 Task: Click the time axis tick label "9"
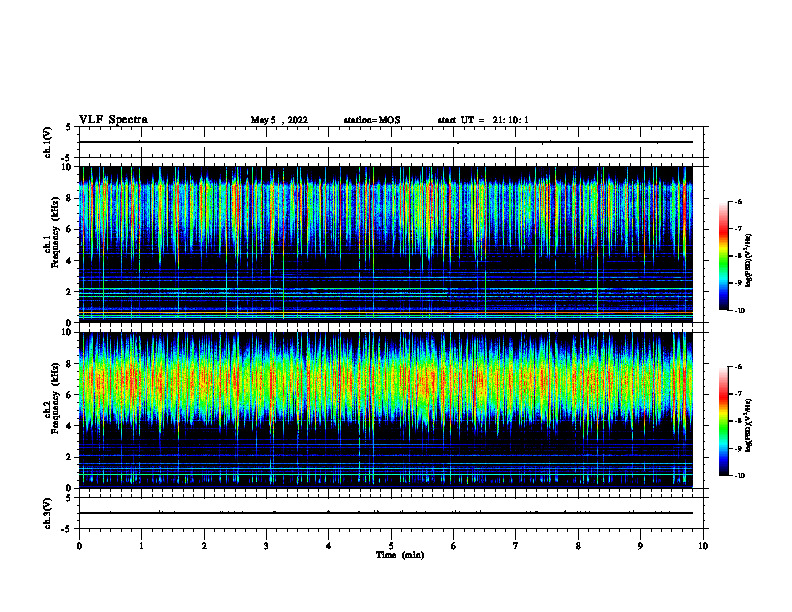(640, 546)
